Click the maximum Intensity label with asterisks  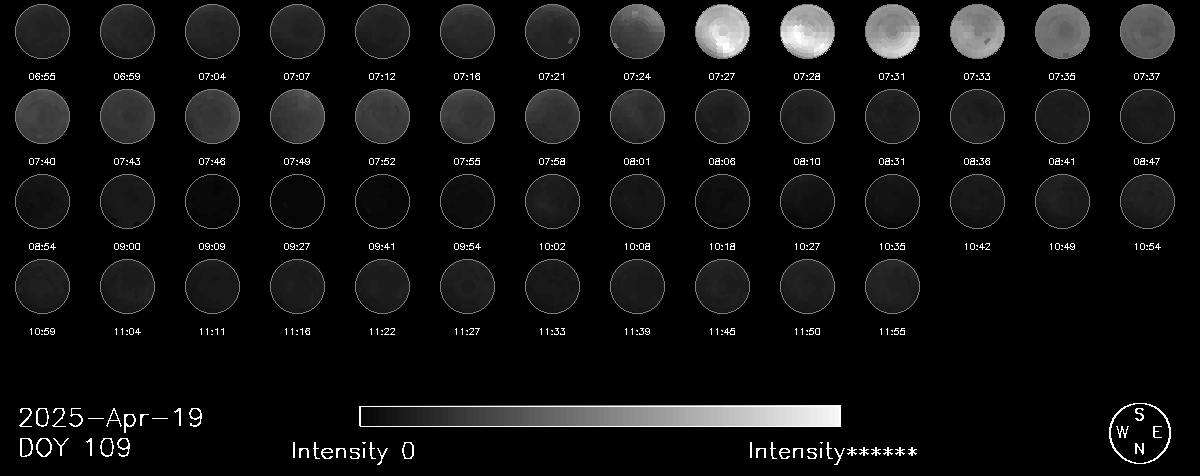[x=832, y=451]
